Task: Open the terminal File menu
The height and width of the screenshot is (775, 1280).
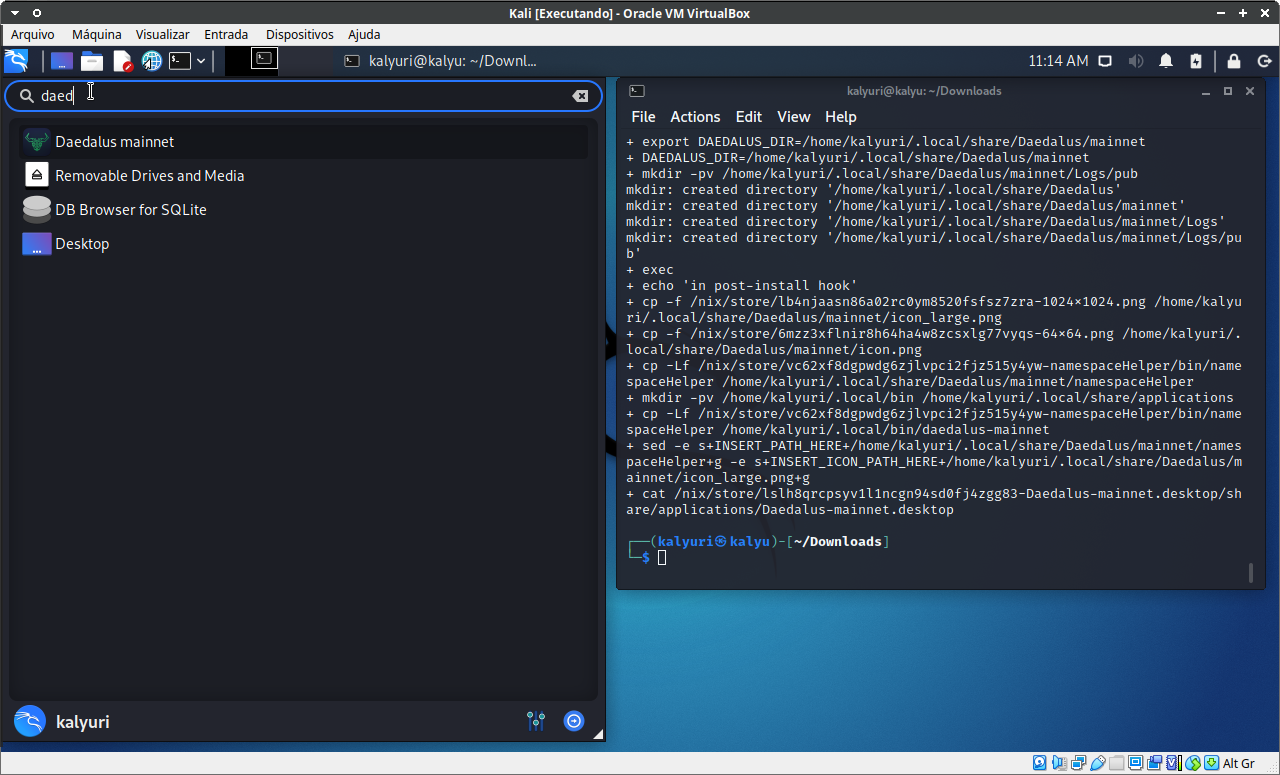Action: click(644, 117)
